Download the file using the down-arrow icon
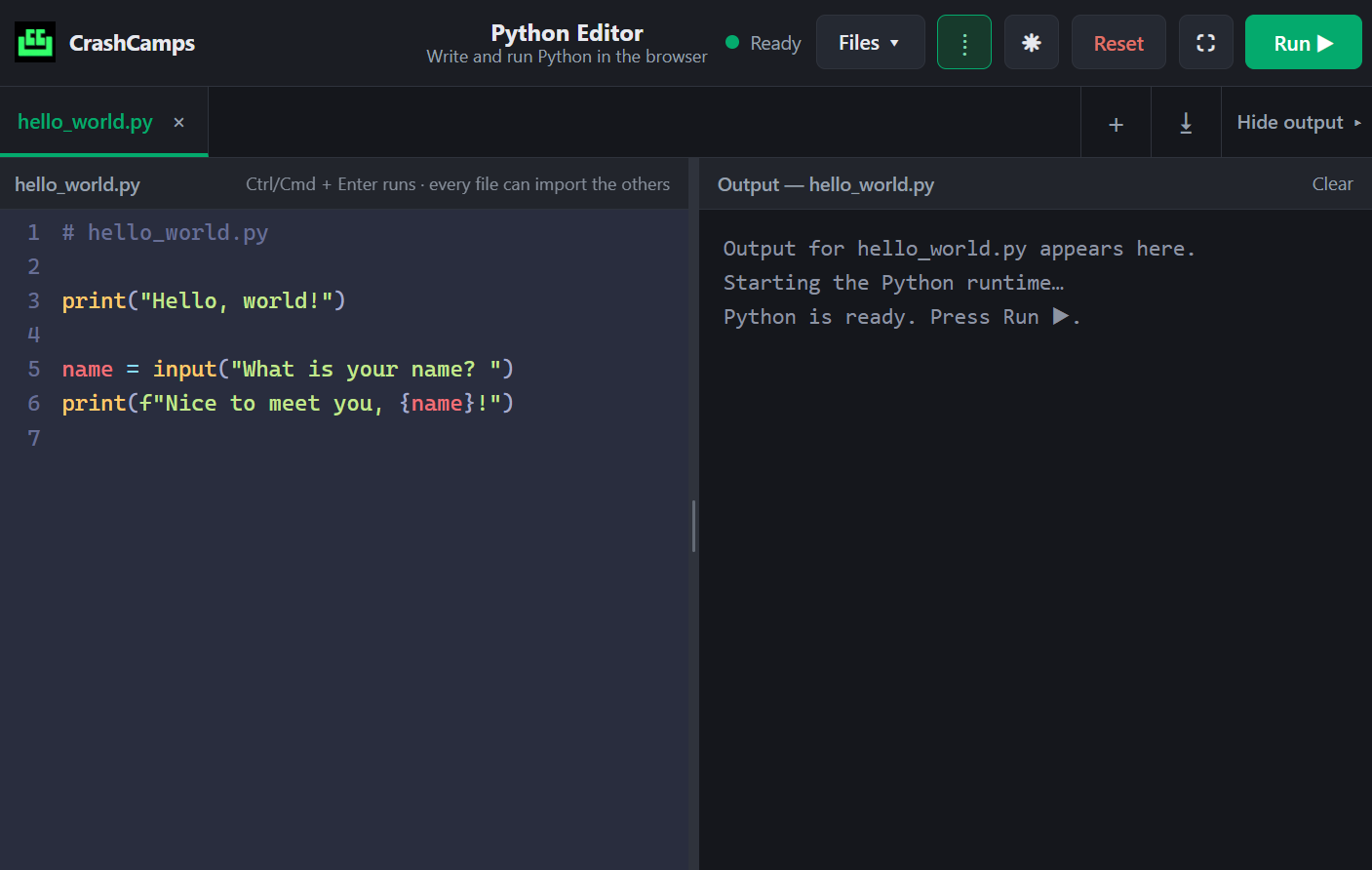 tap(1187, 123)
